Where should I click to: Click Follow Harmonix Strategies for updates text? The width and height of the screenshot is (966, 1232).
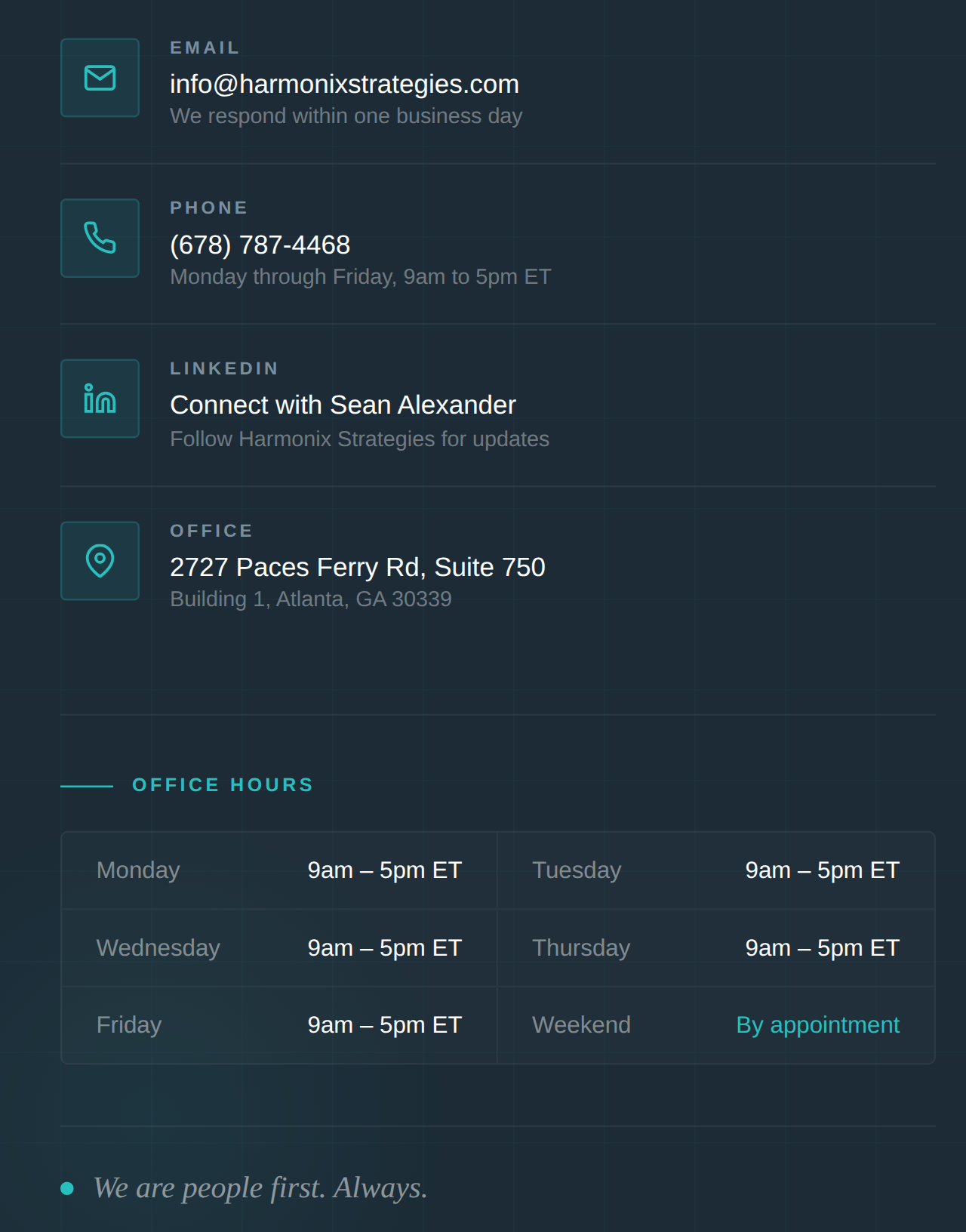(359, 439)
